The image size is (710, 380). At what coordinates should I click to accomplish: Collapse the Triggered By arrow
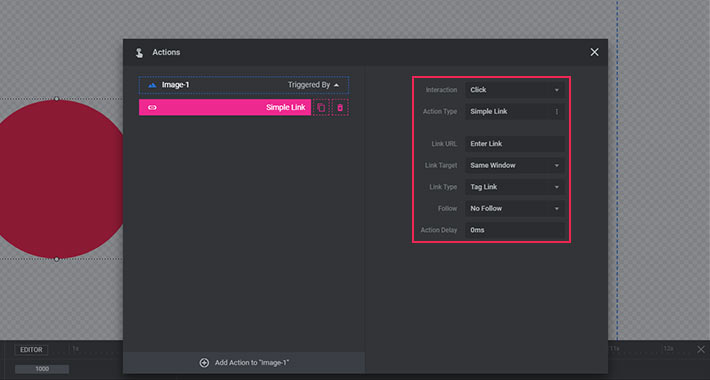(336, 85)
